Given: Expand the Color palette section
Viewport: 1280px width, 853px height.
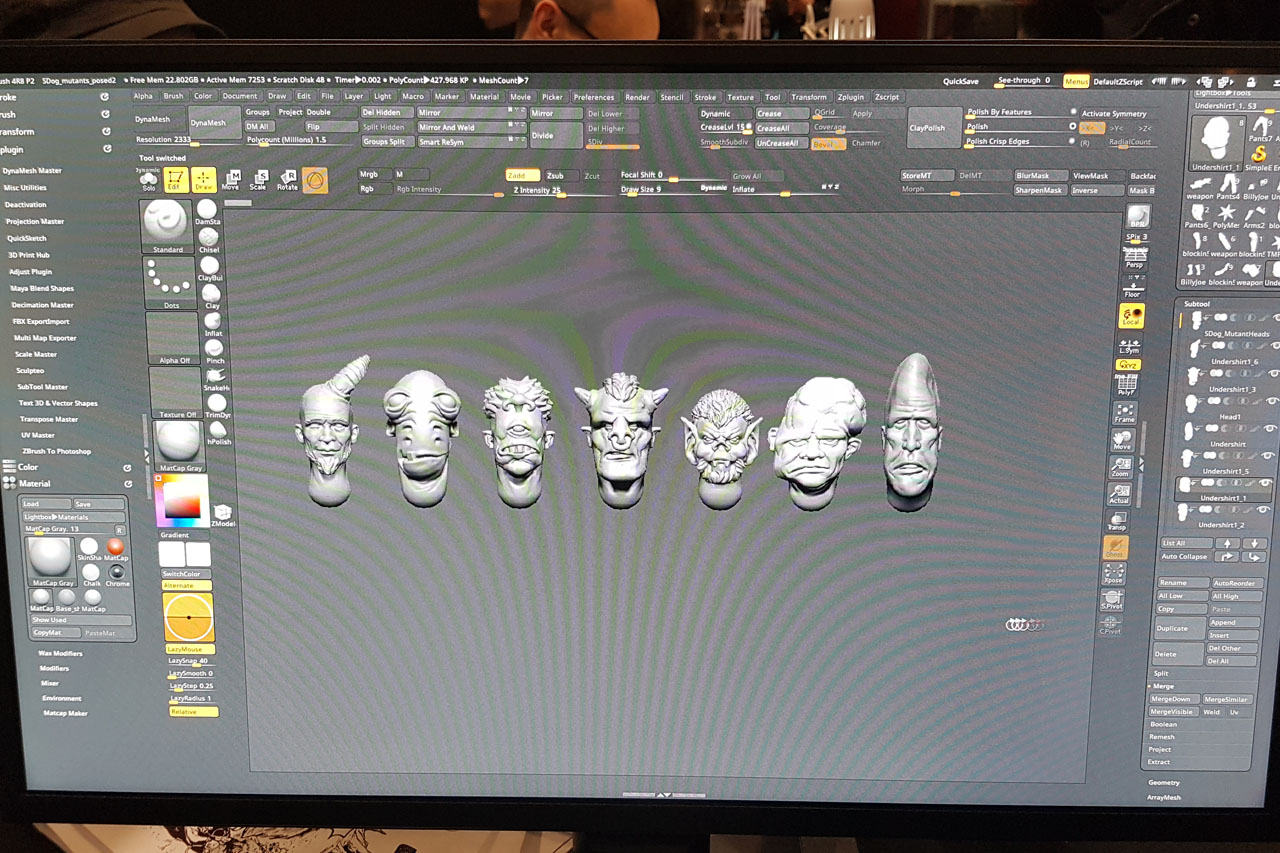Looking at the screenshot, I should pyautogui.click(x=28, y=467).
